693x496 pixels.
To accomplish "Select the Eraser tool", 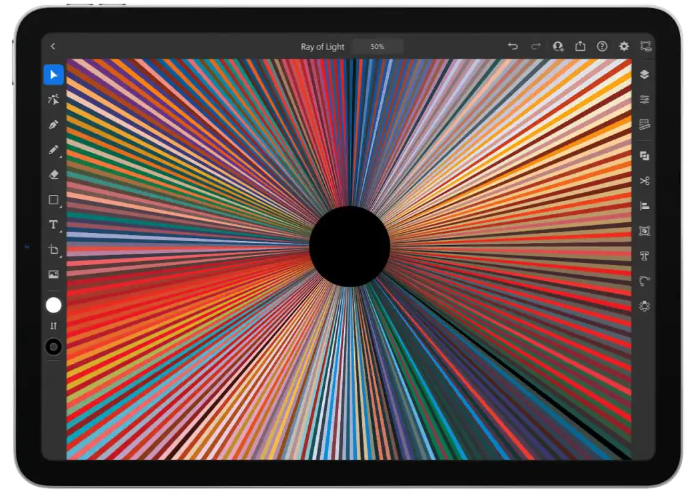I will click(53, 175).
